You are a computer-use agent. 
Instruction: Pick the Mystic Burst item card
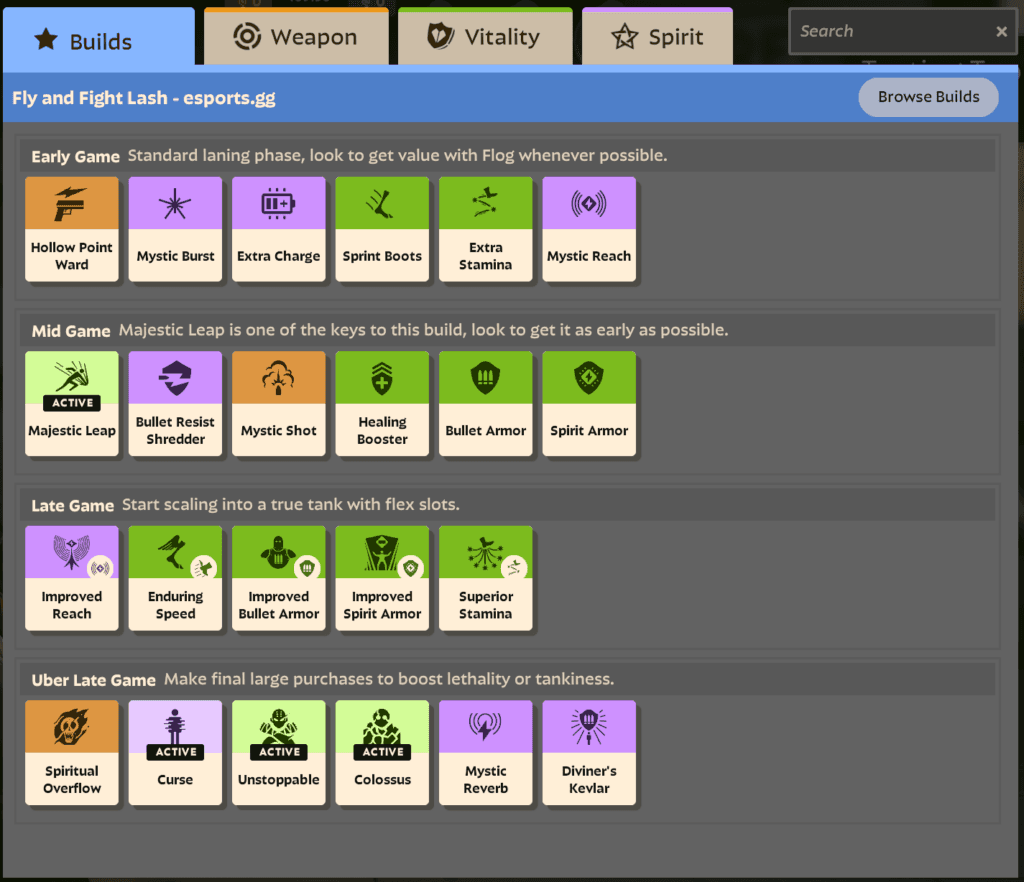coord(176,229)
